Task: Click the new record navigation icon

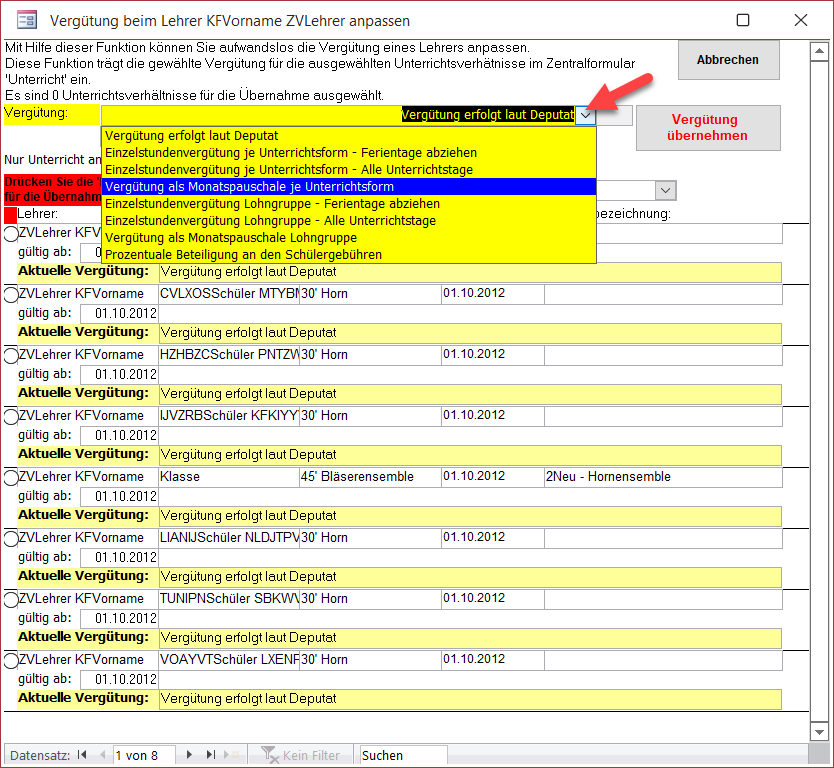Action: click(232, 755)
